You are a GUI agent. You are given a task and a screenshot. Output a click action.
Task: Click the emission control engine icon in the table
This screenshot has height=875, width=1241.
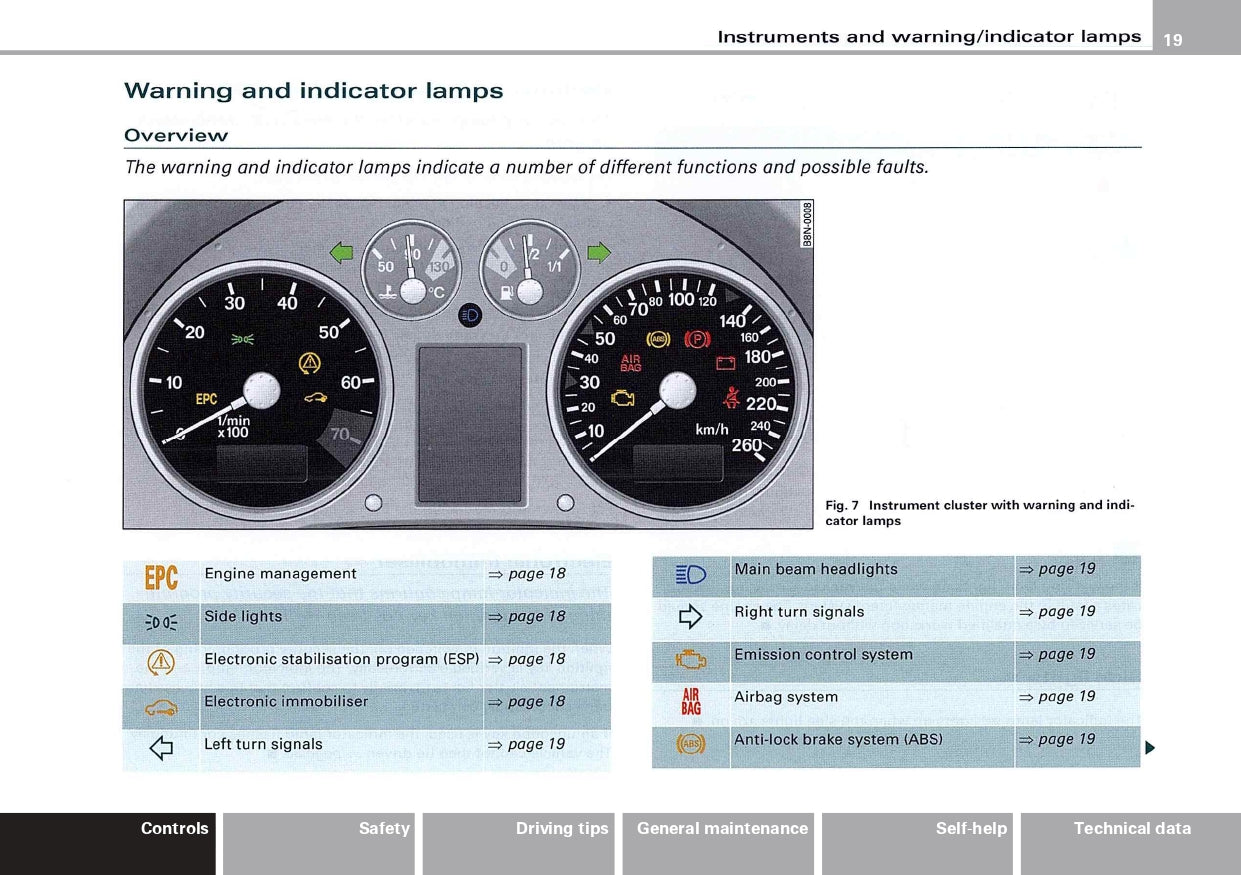pyautogui.click(x=691, y=659)
